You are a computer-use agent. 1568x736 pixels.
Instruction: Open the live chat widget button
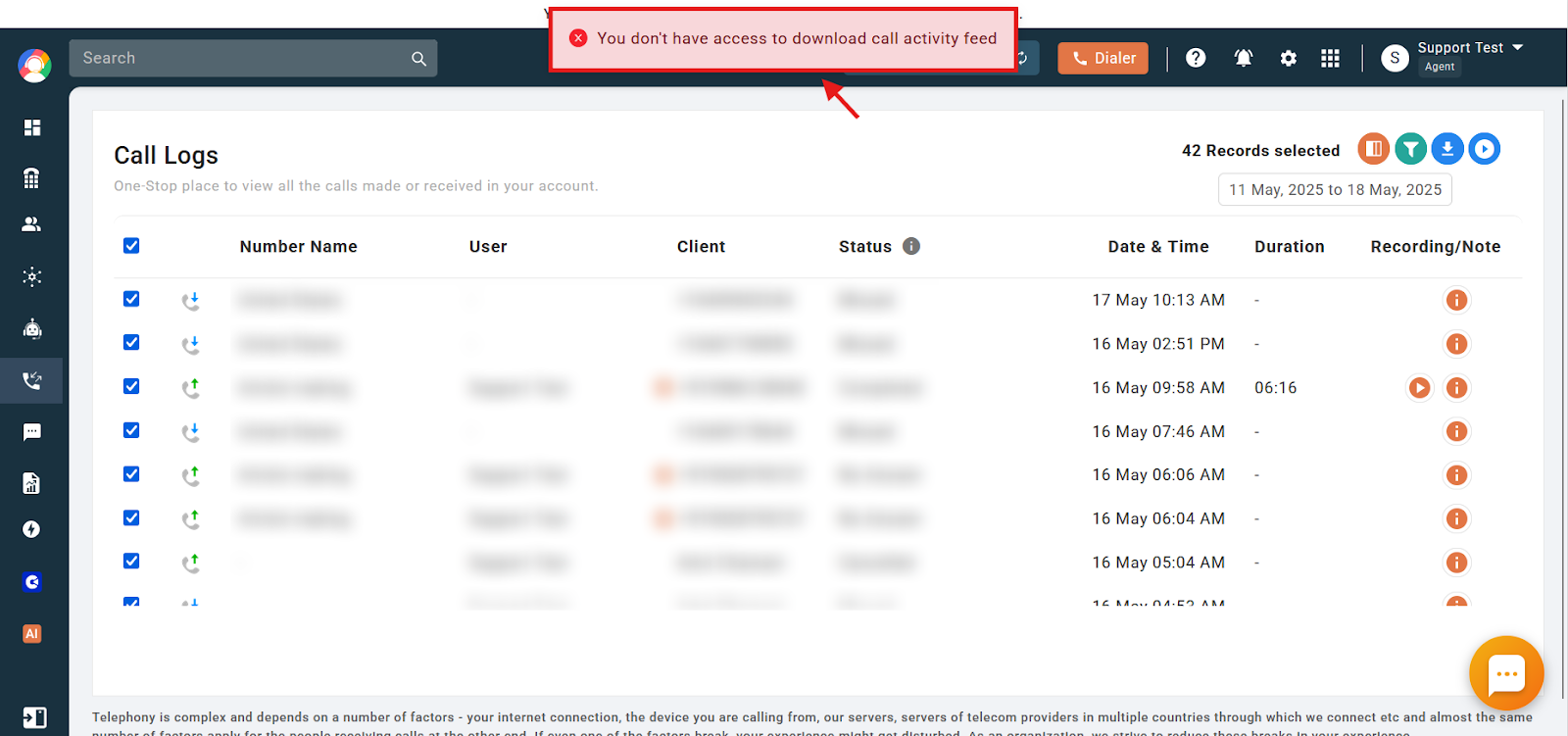pyautogui.click(x=1506, y=673)
